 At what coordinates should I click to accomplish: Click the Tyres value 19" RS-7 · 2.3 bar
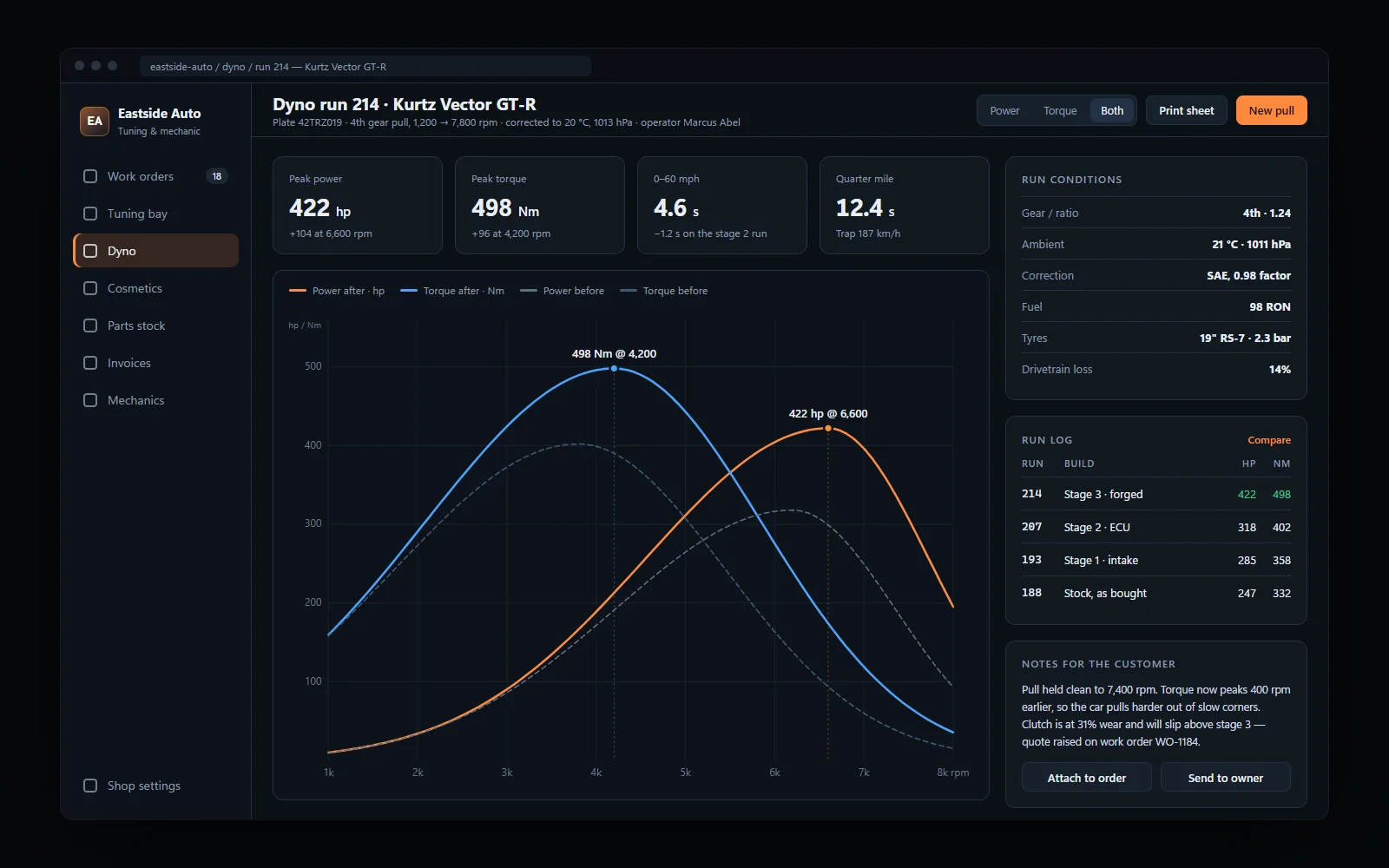(1245, 338)
